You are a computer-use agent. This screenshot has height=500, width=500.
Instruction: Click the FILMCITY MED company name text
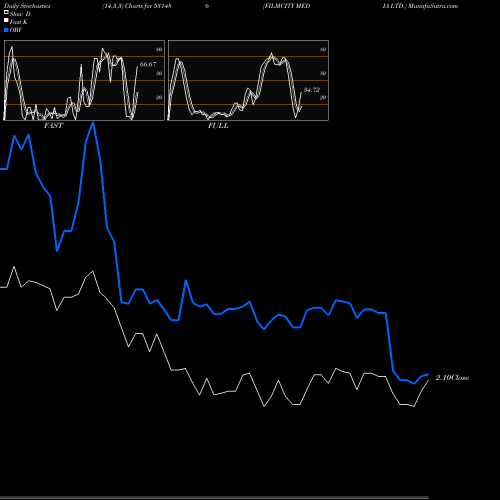pyautogui.click(x=287, y=6)
